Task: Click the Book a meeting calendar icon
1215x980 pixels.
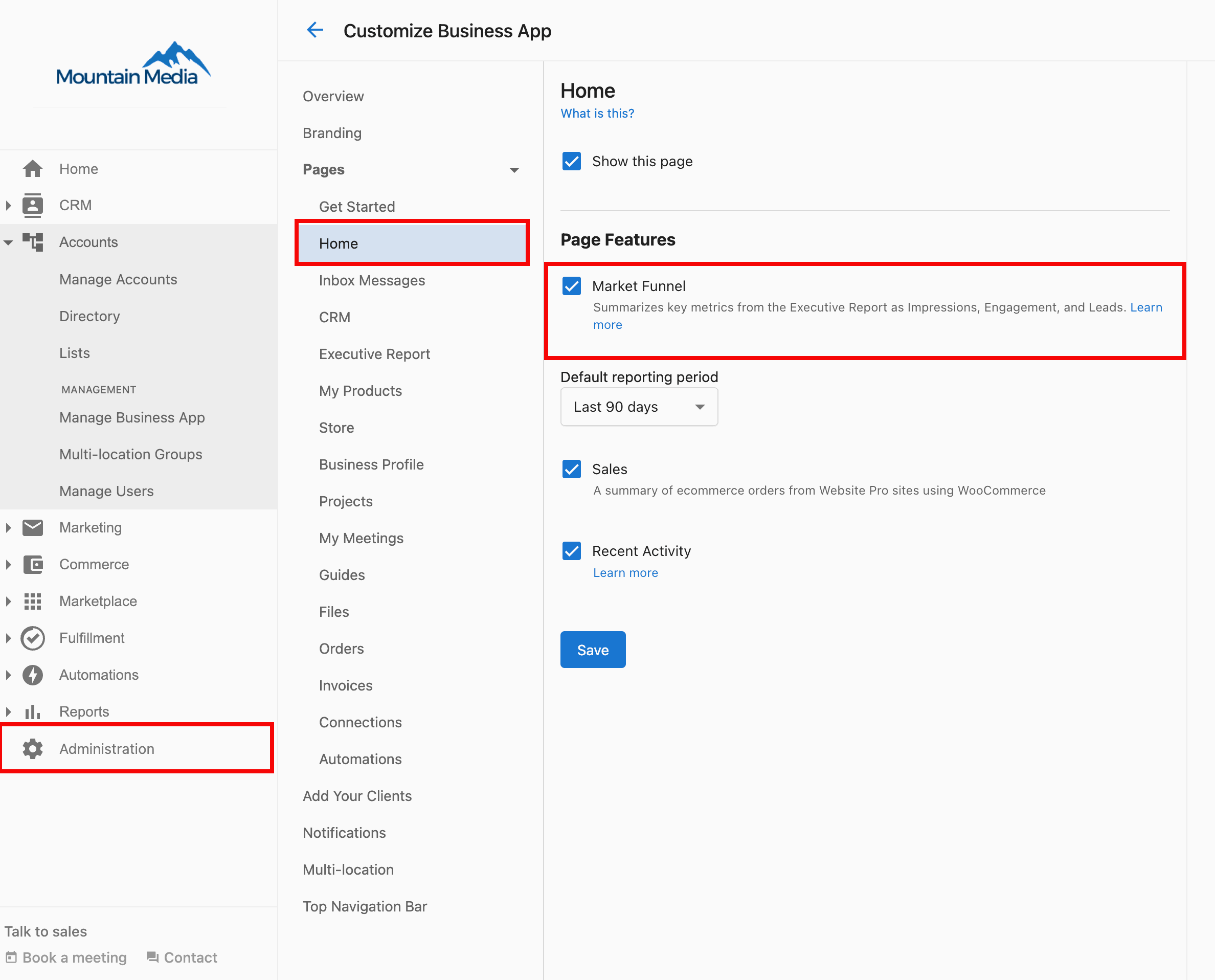Action: click(x=11, y=957)
